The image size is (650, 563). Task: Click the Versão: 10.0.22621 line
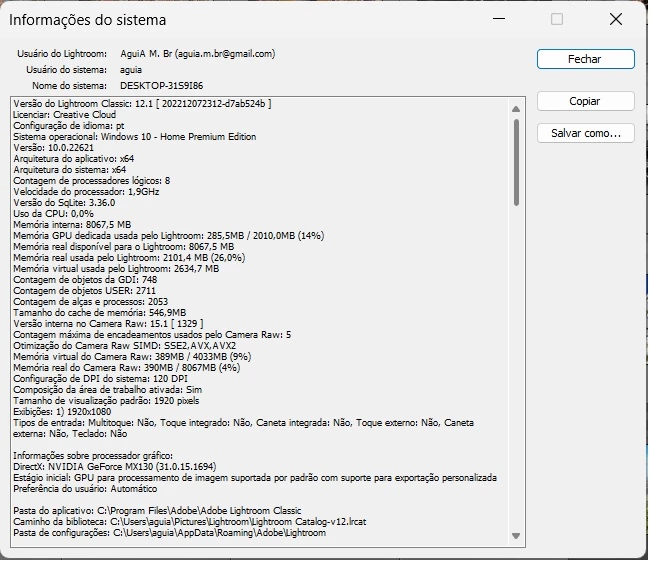[x=53, y=148]
